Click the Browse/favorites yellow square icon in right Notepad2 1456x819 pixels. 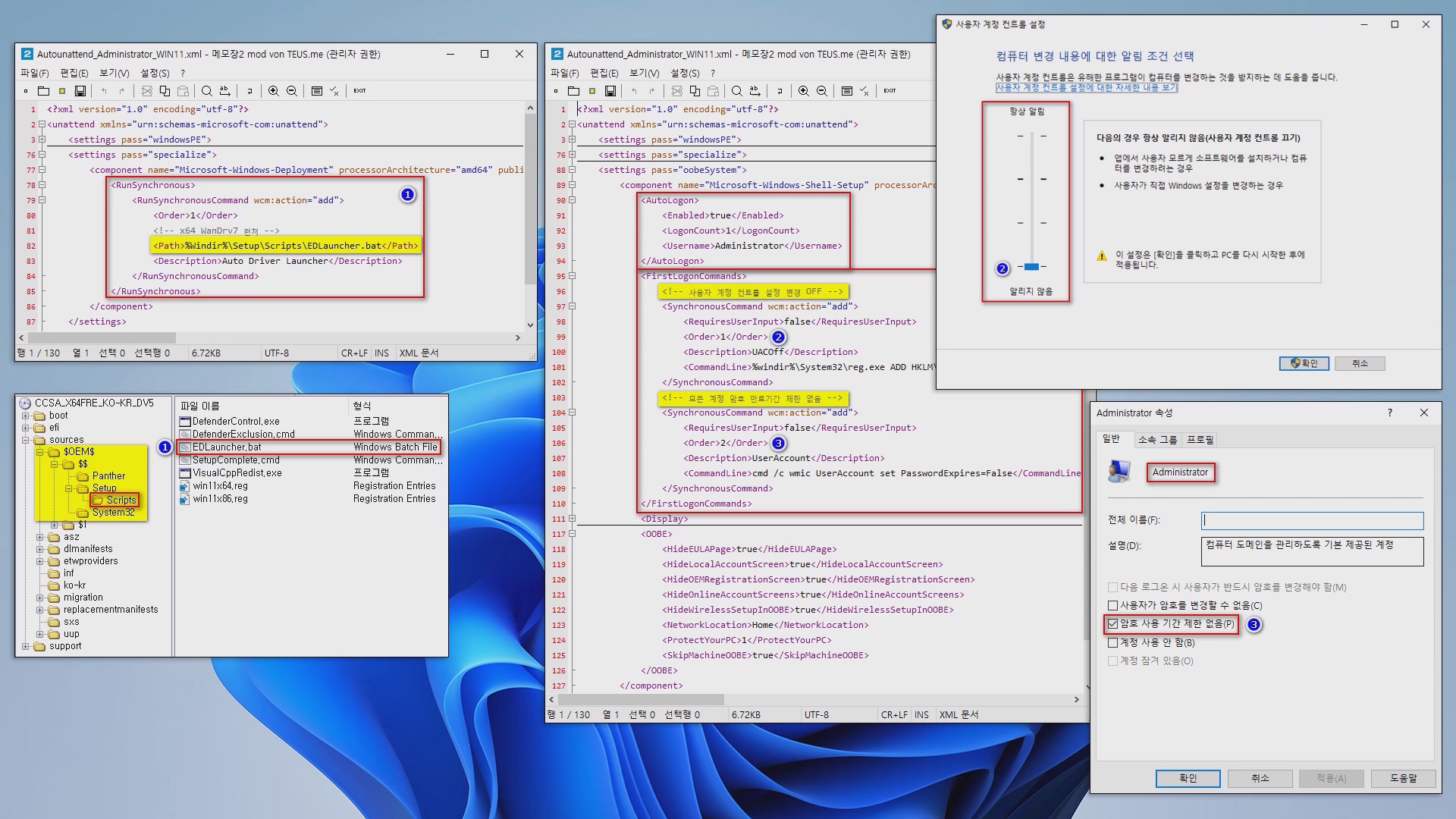[x=591, y=91]
